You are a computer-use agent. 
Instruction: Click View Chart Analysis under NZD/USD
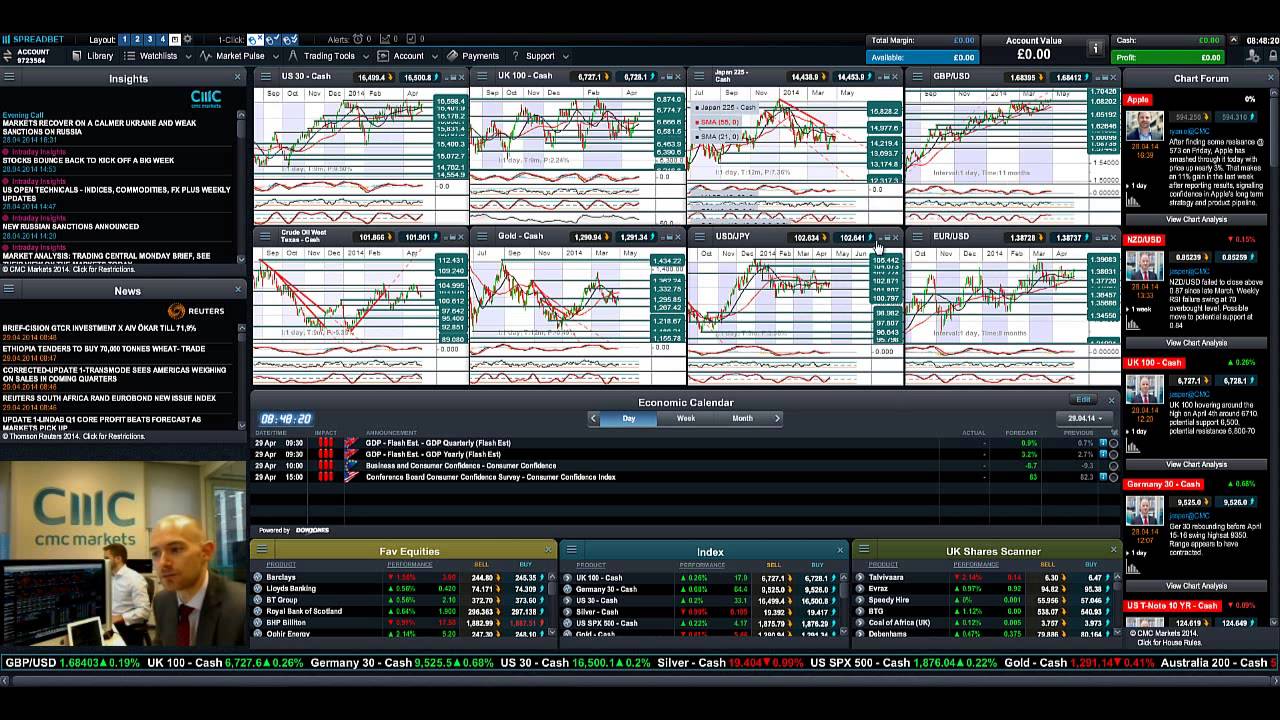[1196, 342]
